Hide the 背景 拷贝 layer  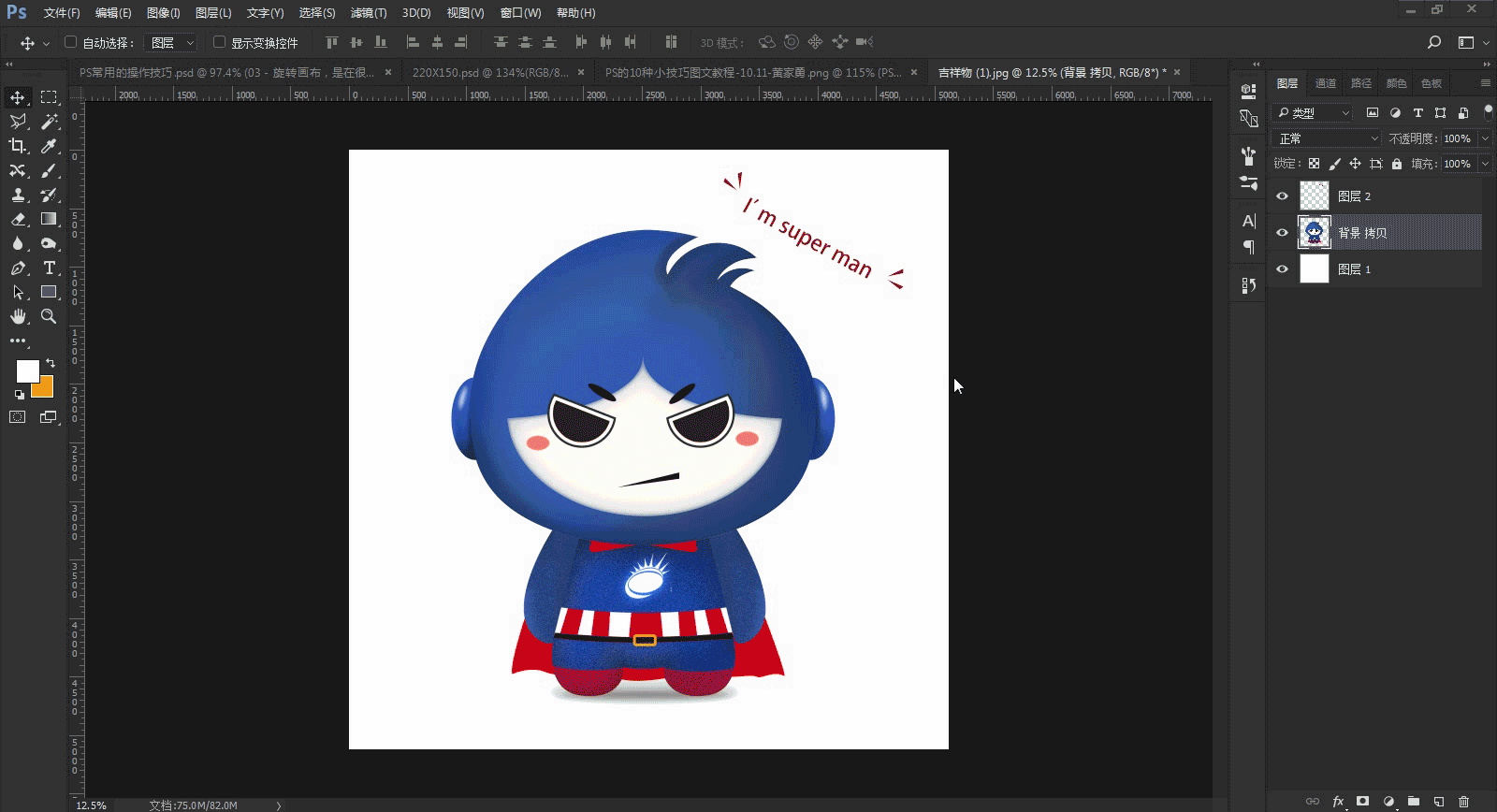coord(1282,233)
